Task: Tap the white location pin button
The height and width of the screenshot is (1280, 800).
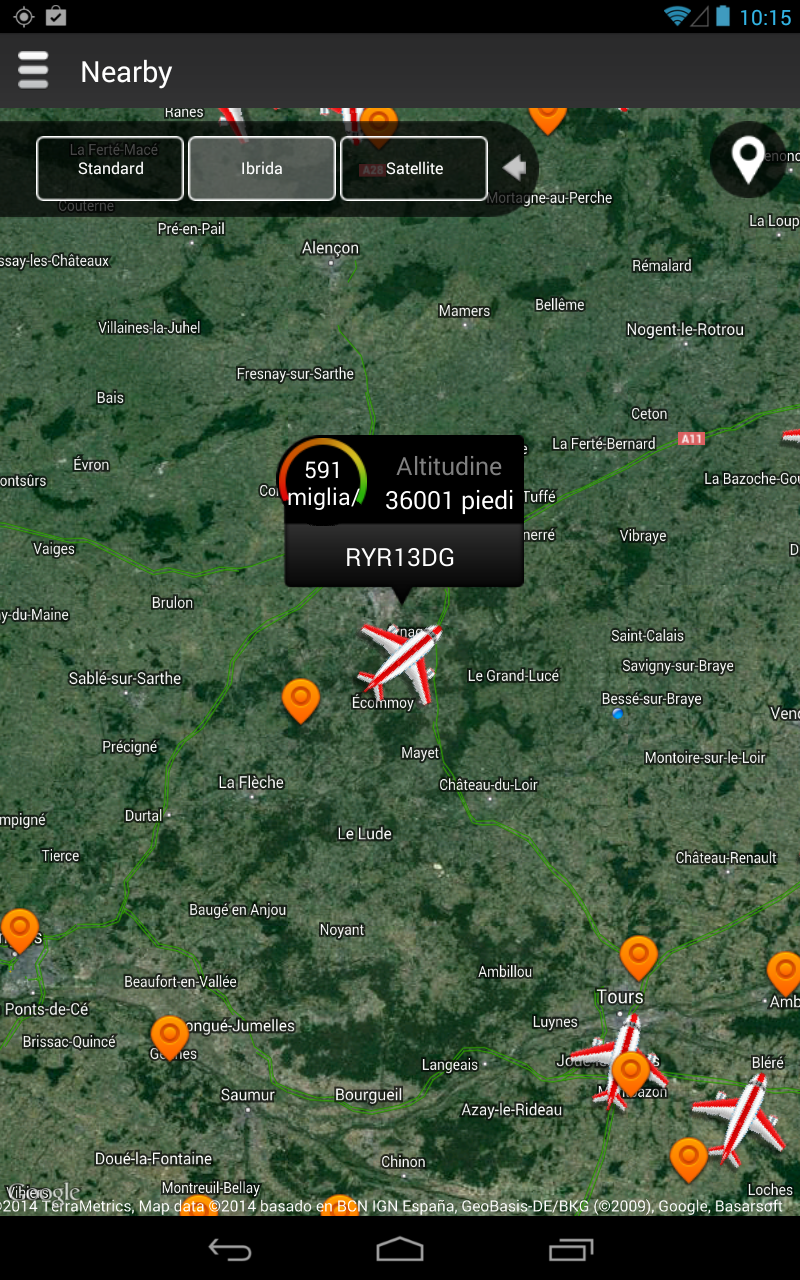Action: 748,159
